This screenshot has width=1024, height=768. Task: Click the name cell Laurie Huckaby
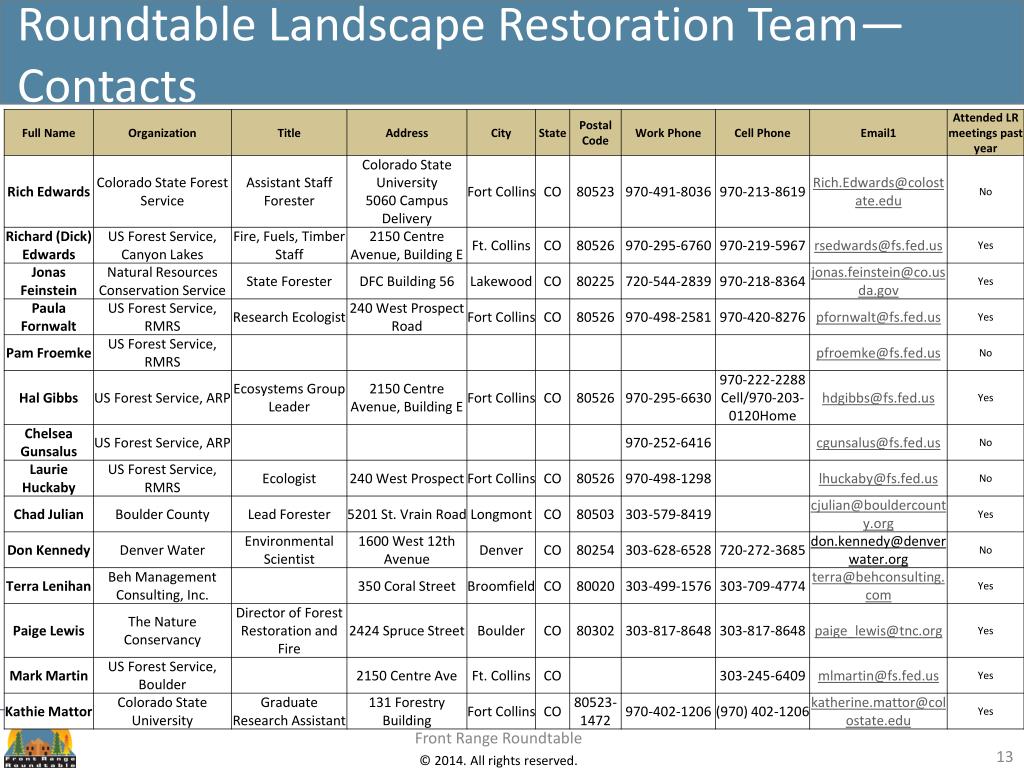(48, 478)
